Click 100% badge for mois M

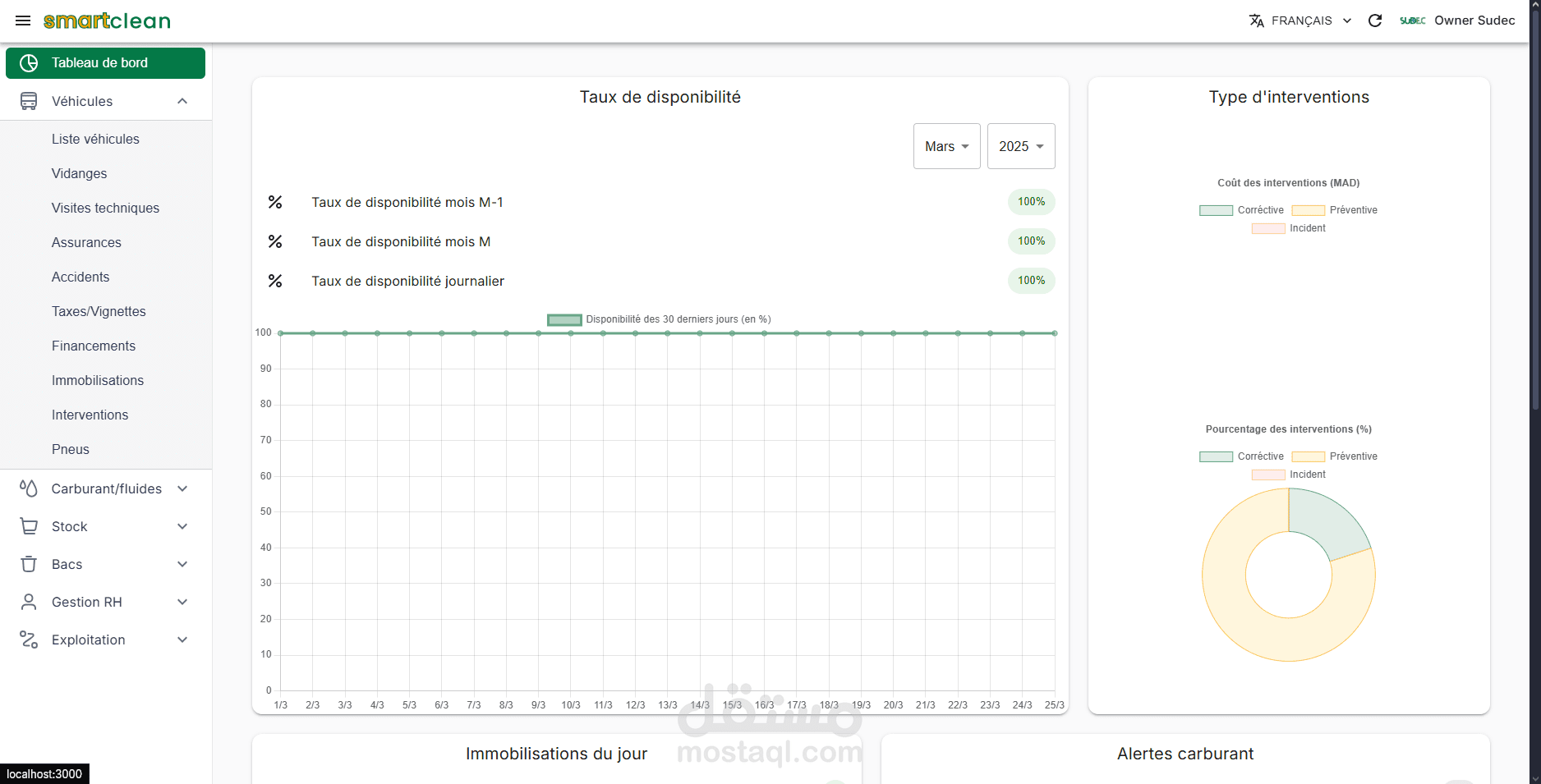click(x=1032, y=241)
